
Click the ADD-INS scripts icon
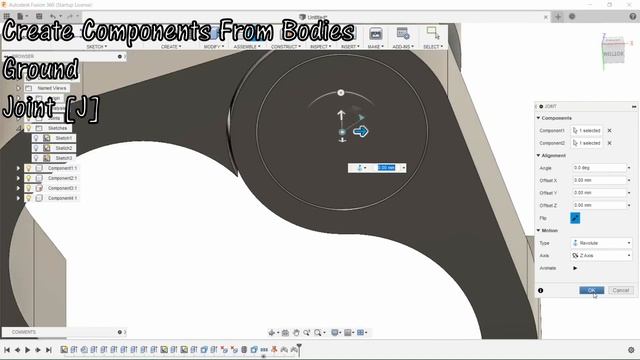click(403, 34)
